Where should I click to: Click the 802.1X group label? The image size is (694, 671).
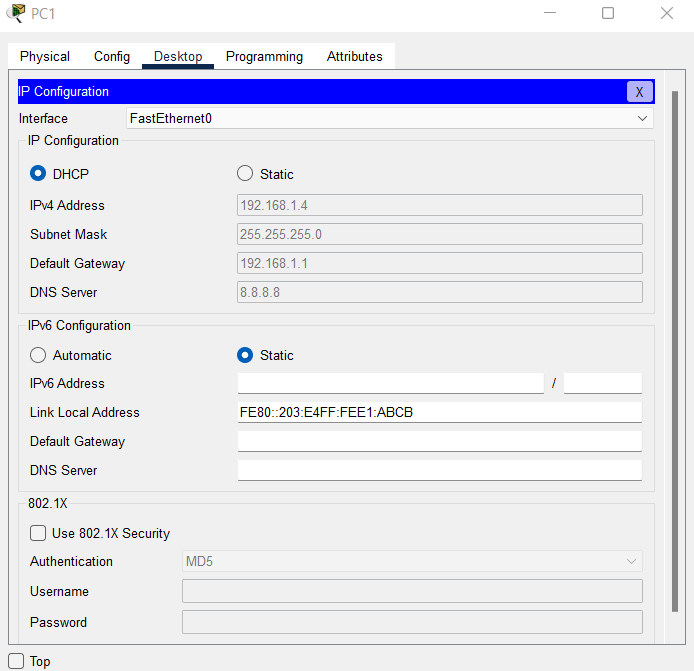(48, 503)
